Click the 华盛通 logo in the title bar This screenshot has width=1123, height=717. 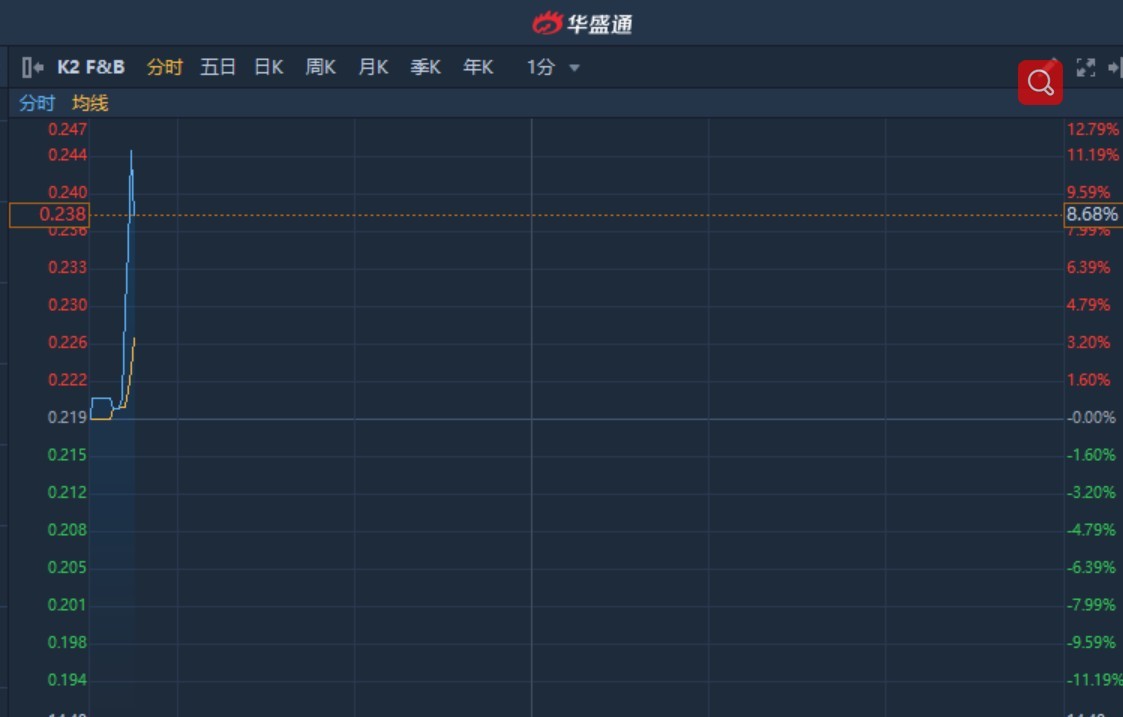point(582,24)
